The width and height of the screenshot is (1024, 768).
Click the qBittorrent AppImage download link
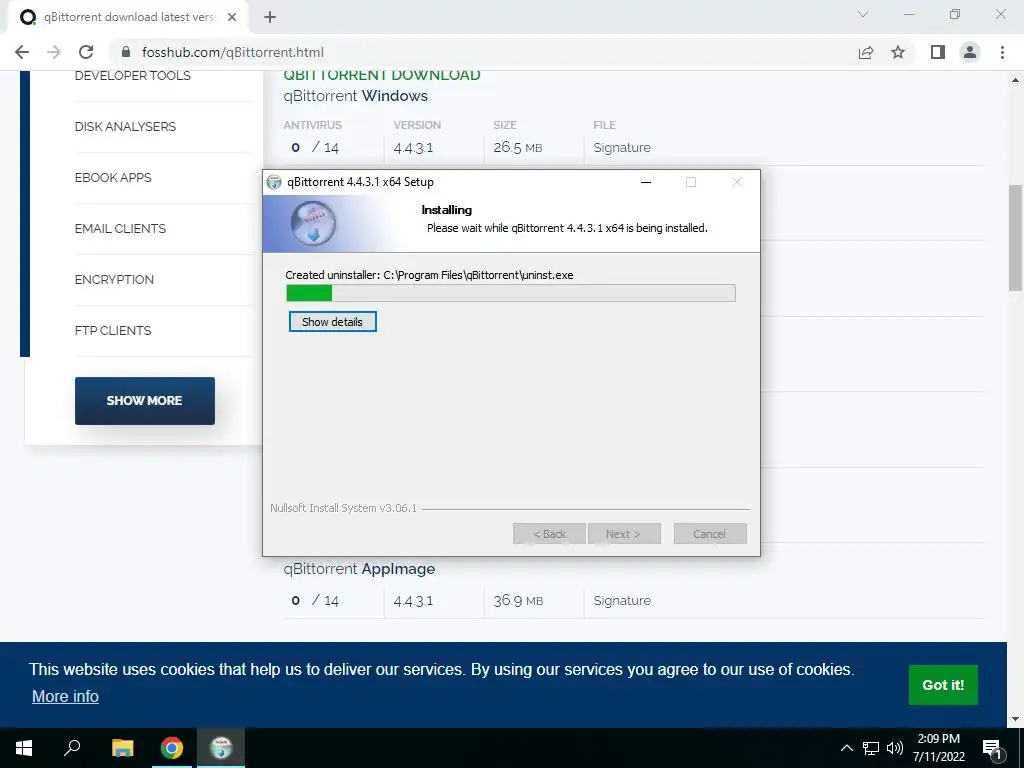click(359, 569)
